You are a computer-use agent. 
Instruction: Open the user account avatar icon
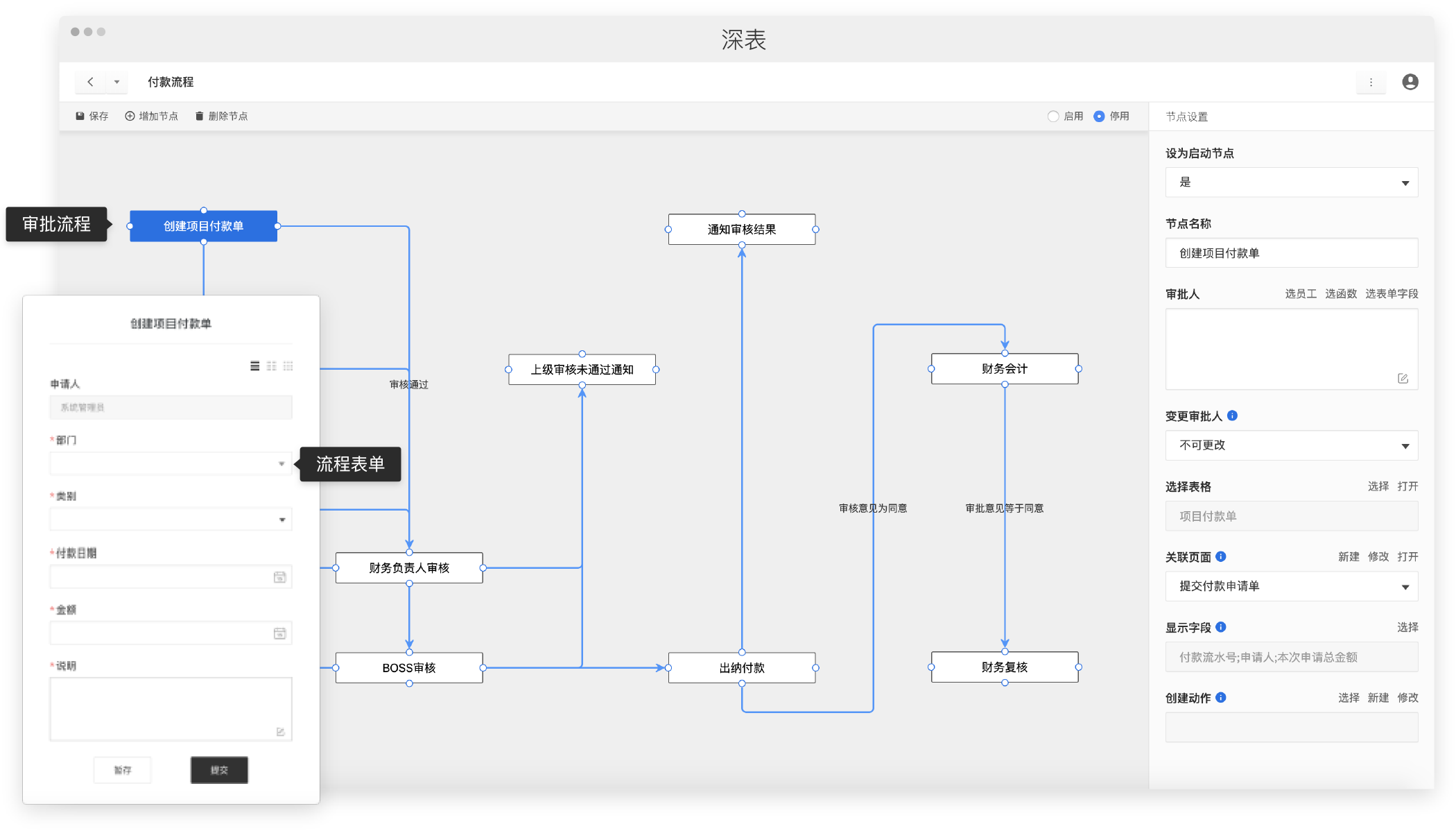click(1410, 82)
